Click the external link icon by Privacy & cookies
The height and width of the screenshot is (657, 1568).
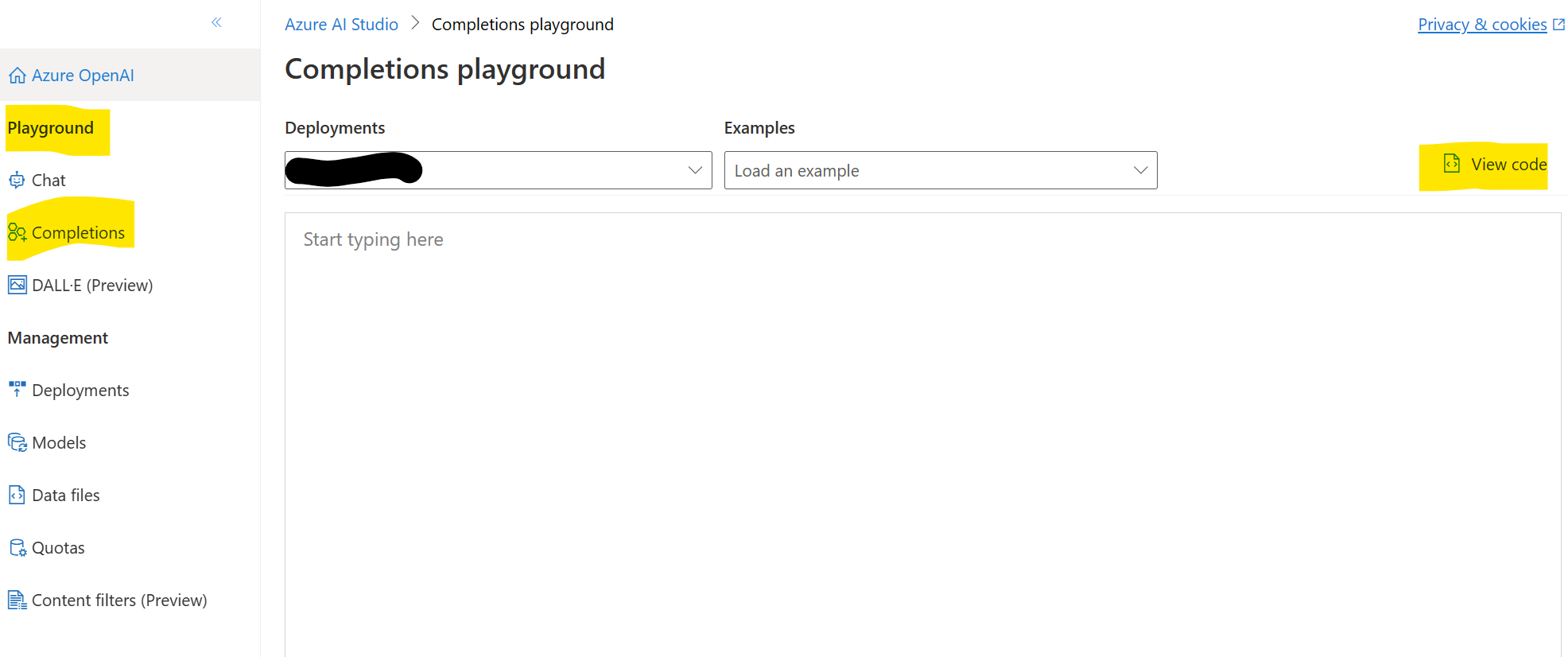pos(1558,25)
